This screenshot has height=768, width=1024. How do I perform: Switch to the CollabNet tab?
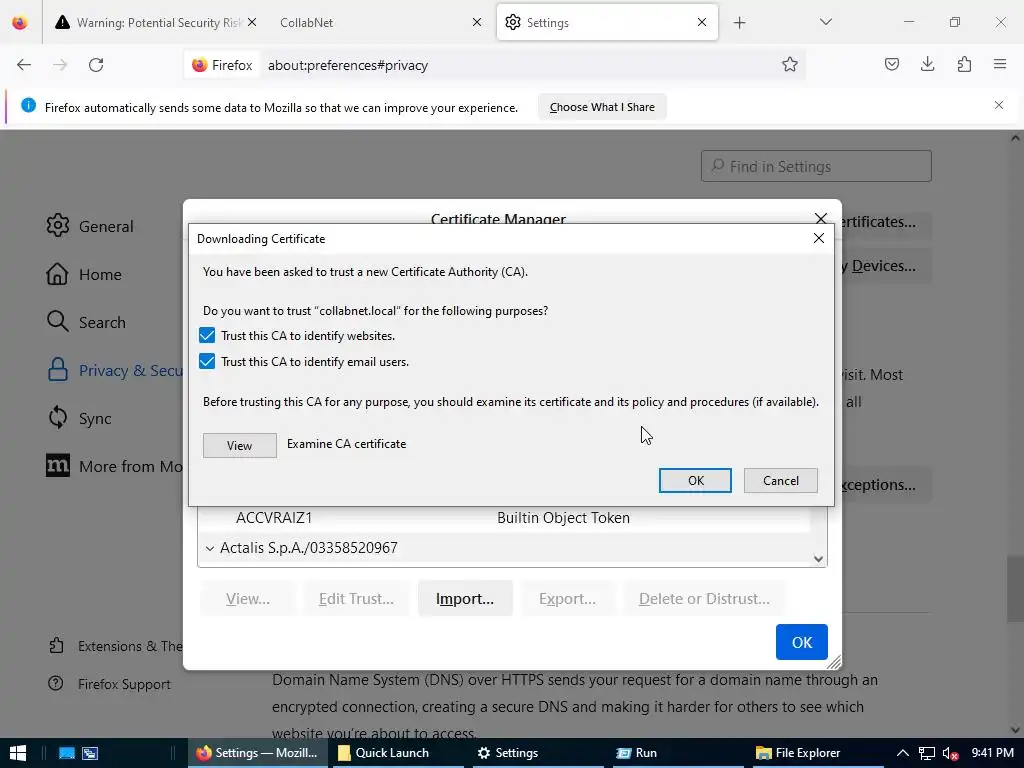[379, 22]
